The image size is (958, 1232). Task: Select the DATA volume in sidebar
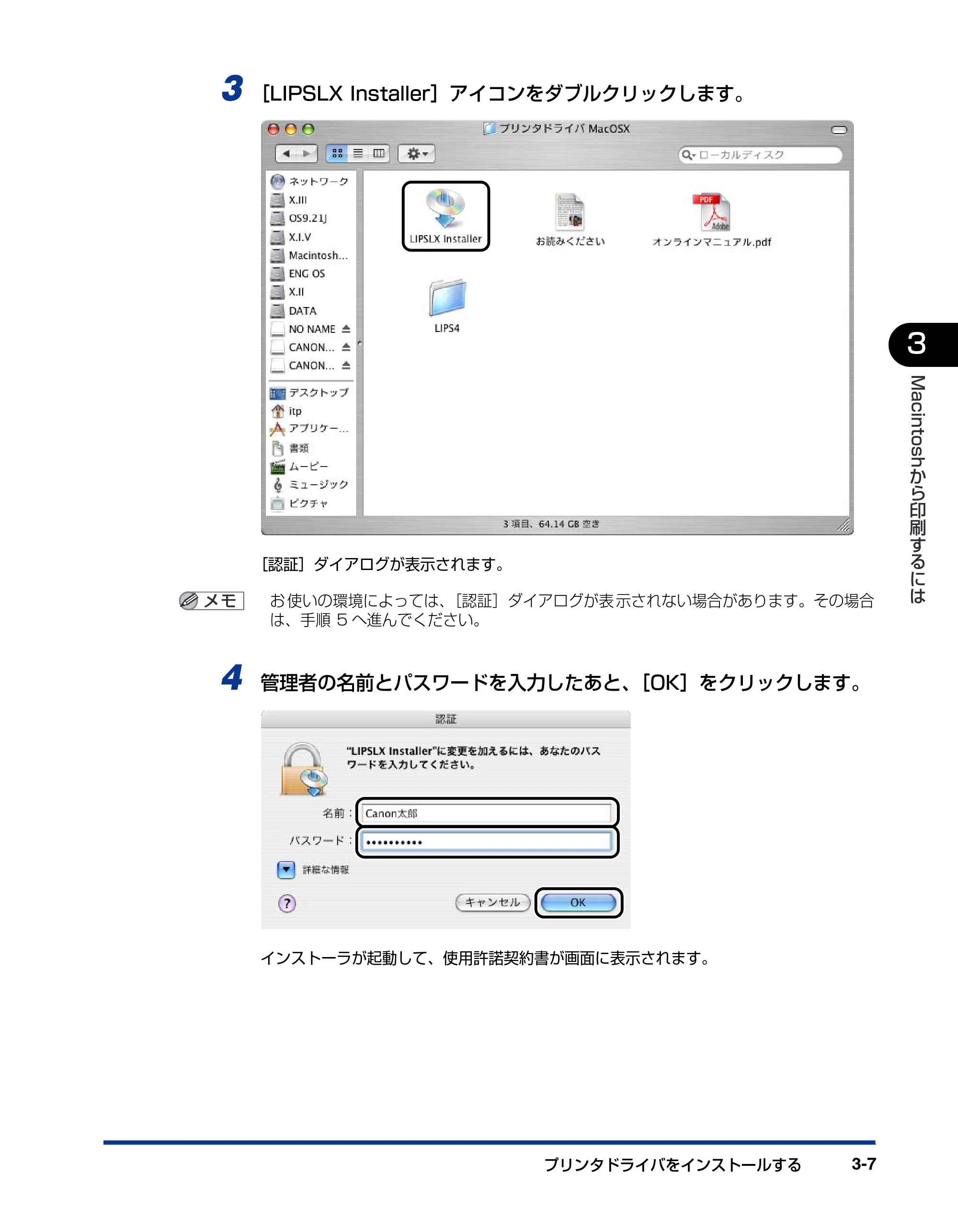pos(293,311)
